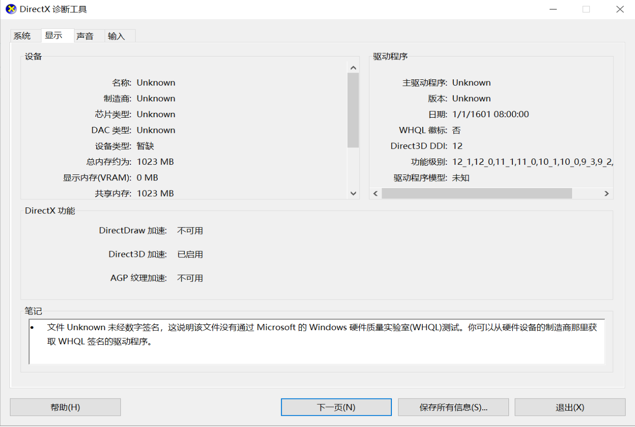Viewport: 635px width, 427px height.
Task: Open the 声音 tab
Action: (85, 36)
